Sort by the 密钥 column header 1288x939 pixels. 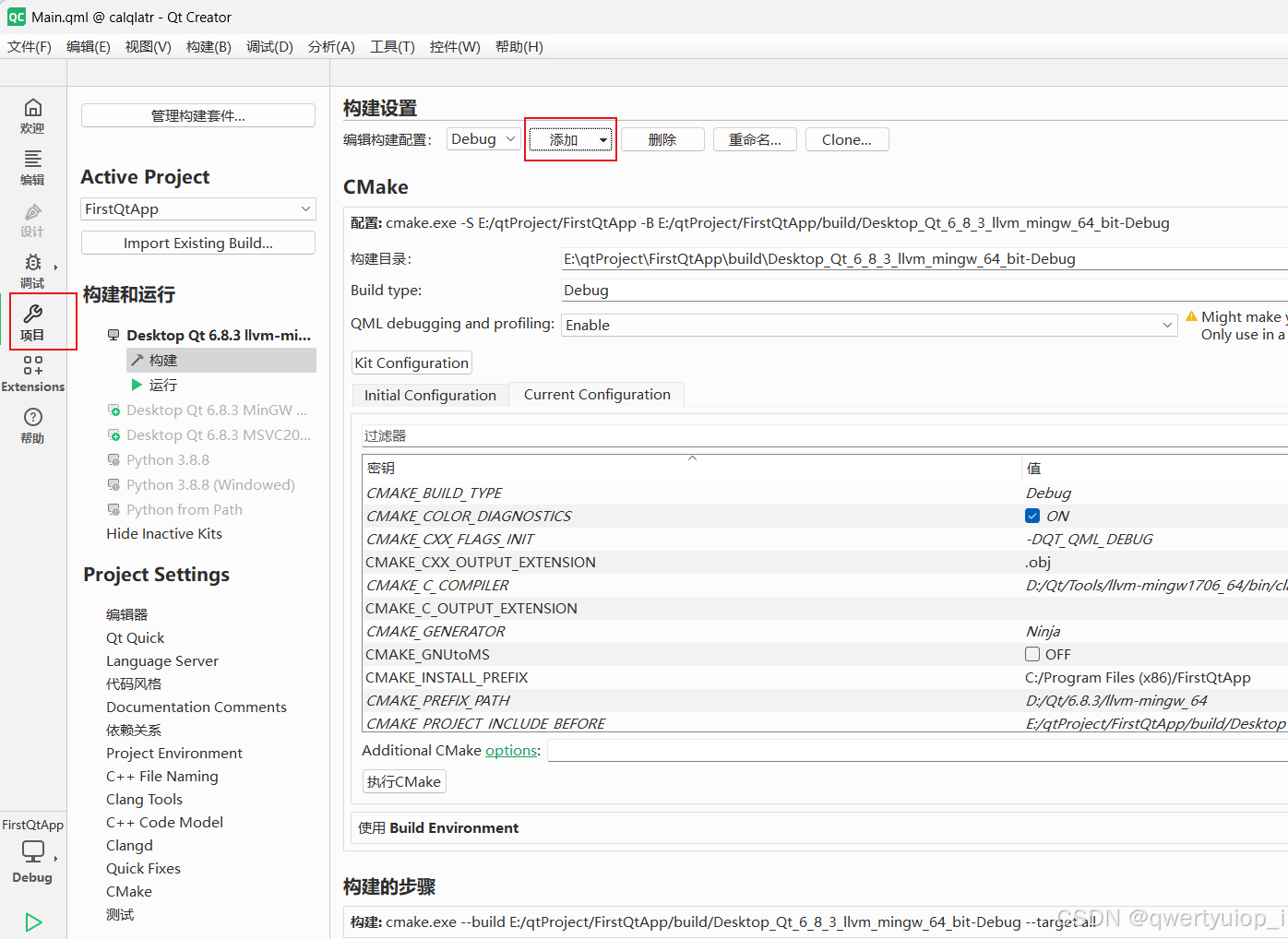point(692,468)
